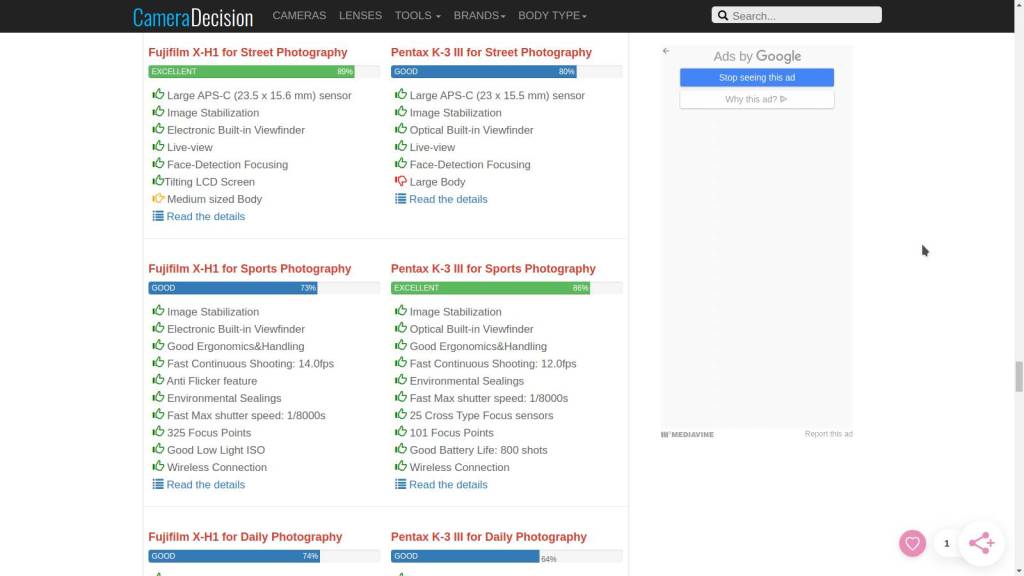This screenshot has width=1024, height=576.
Task: Click Why this ad? button
Action: click(x=757, y=99)
